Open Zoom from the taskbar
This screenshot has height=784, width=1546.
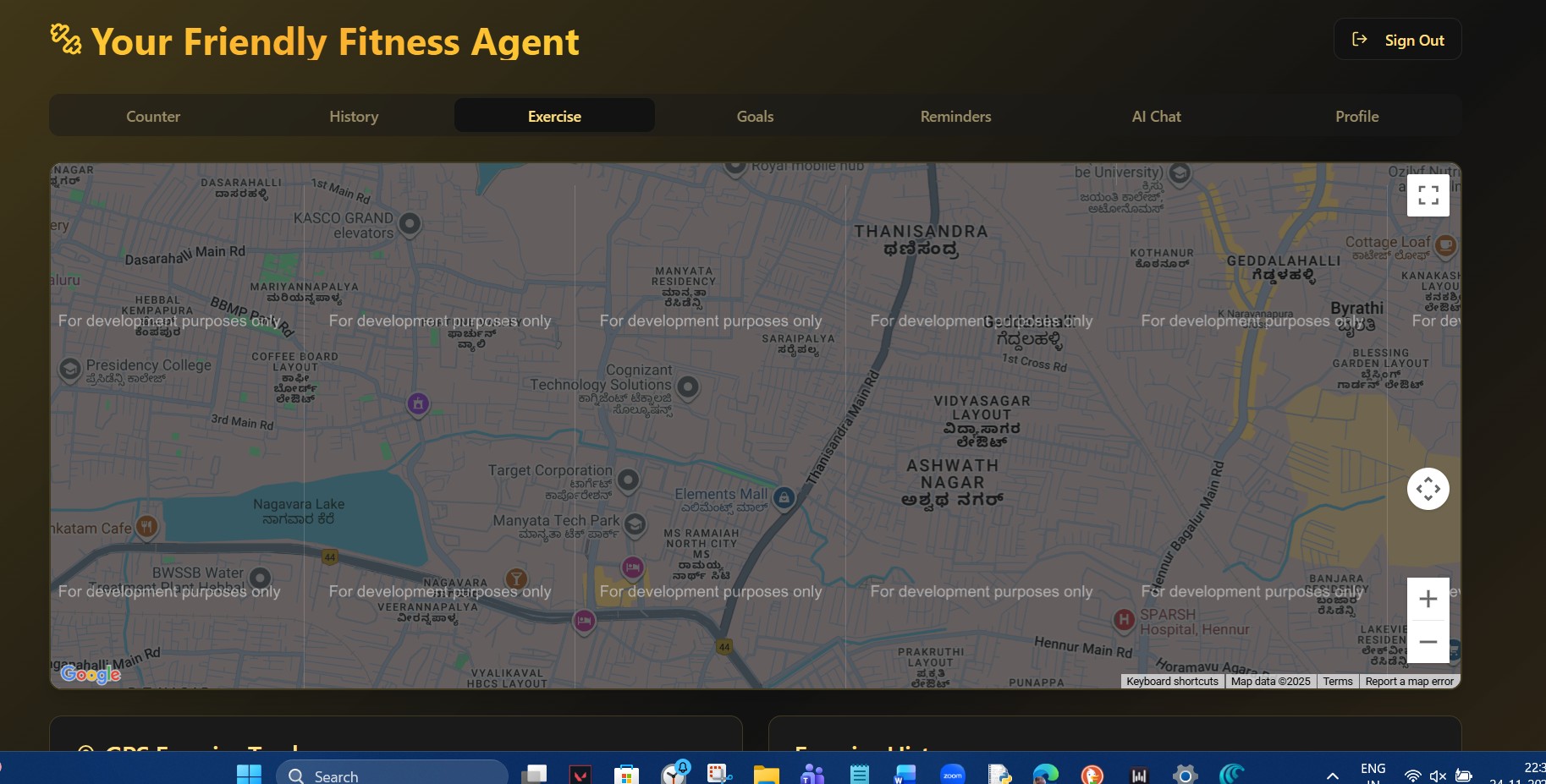click(953, 775)
